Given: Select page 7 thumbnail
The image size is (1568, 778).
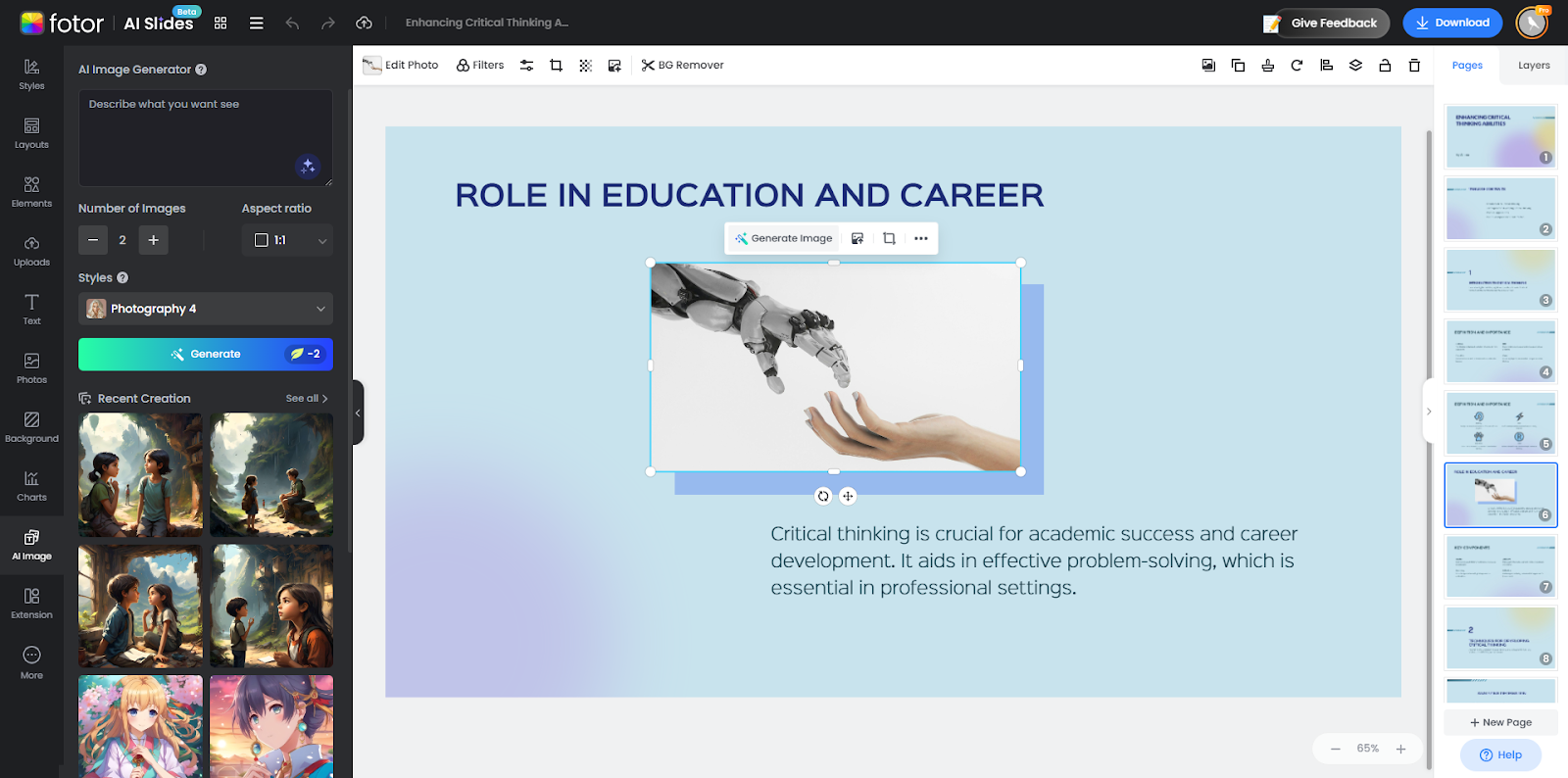Looking at the screenshot, I should pos(1500,566).
